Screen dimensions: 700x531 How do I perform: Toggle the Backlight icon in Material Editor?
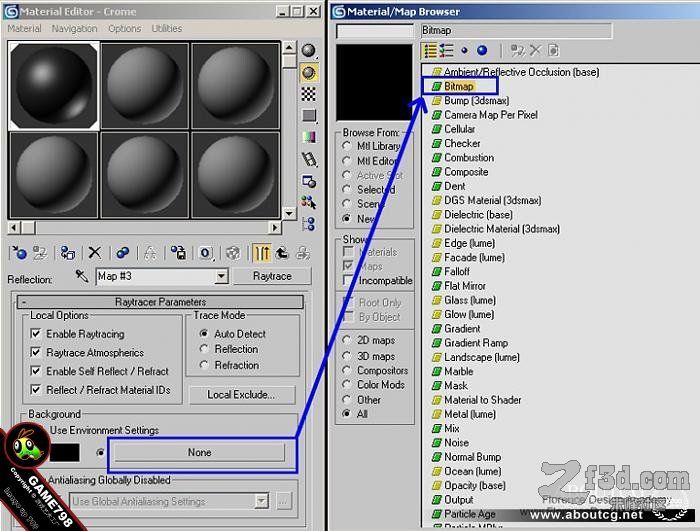[308, 72]
